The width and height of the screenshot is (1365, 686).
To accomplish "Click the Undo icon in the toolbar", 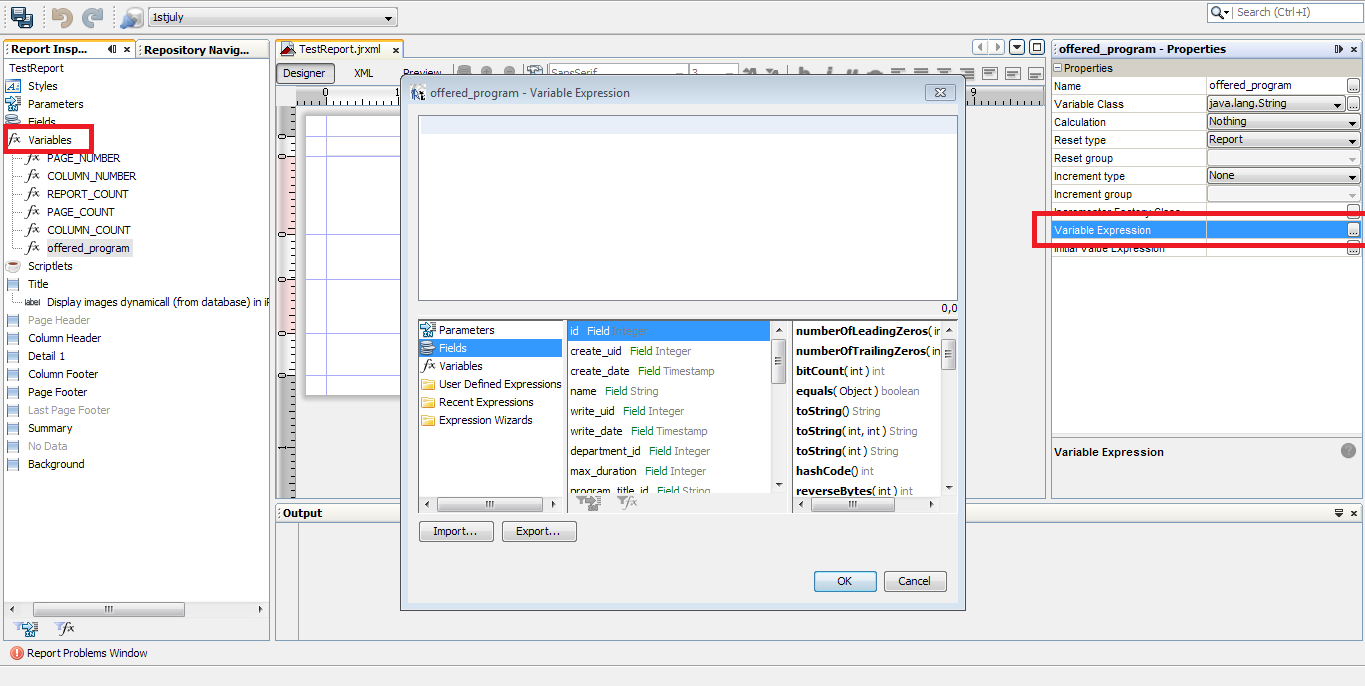I will coord(62,17).
